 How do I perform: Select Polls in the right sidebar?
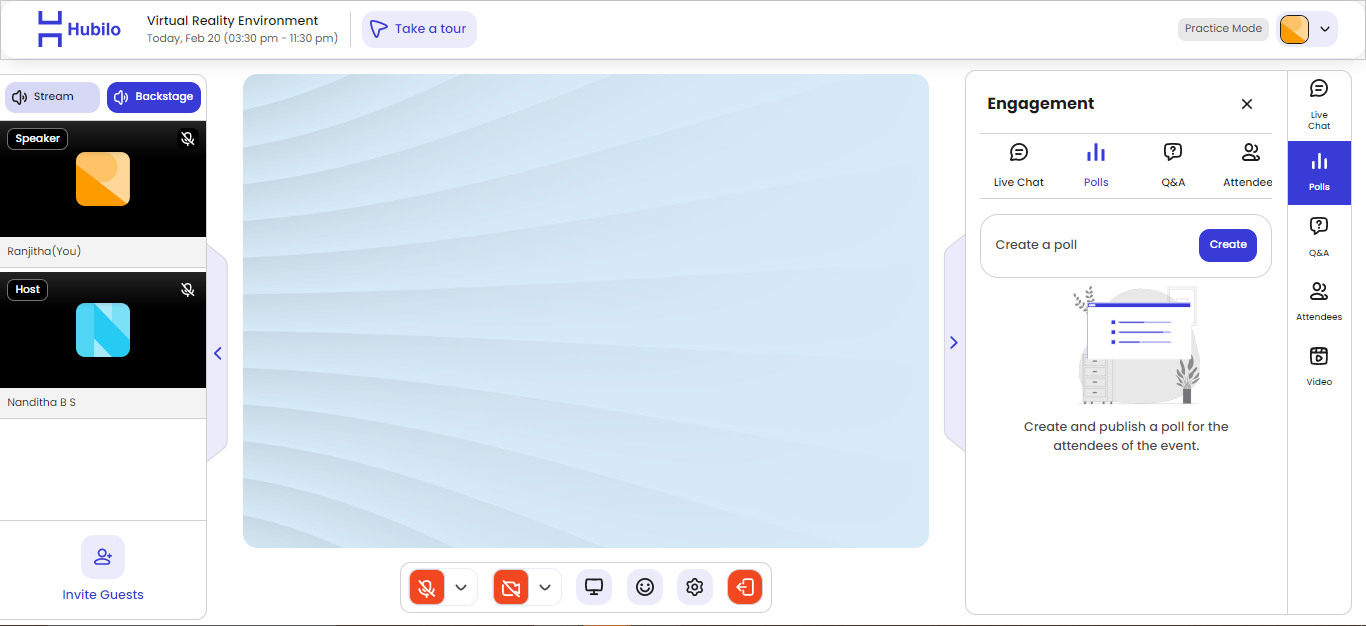pos(1319,173)
